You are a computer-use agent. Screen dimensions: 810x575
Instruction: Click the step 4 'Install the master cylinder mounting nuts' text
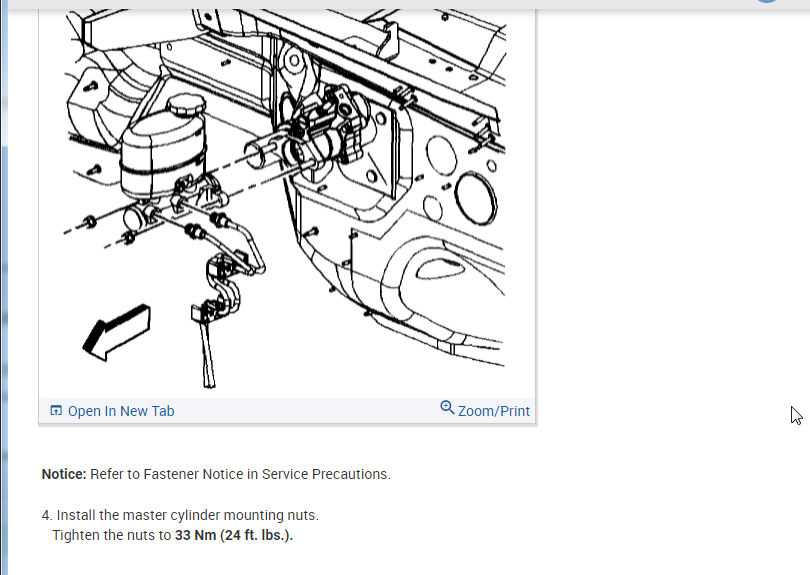point(180,515)
